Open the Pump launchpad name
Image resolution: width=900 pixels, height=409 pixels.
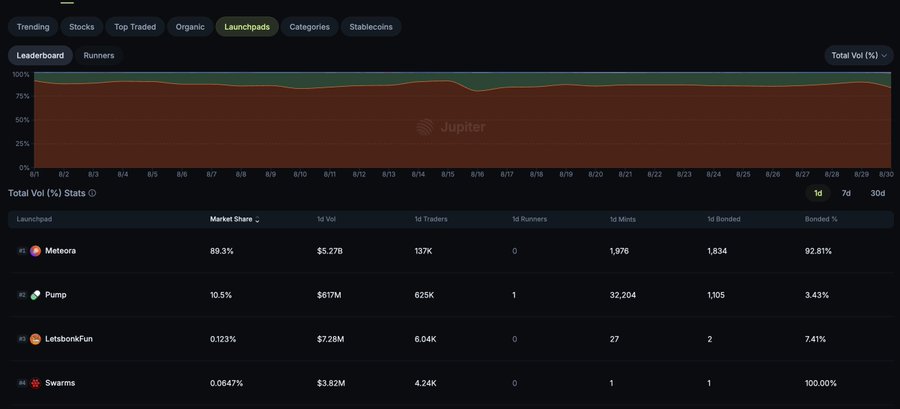pos(56,295)
